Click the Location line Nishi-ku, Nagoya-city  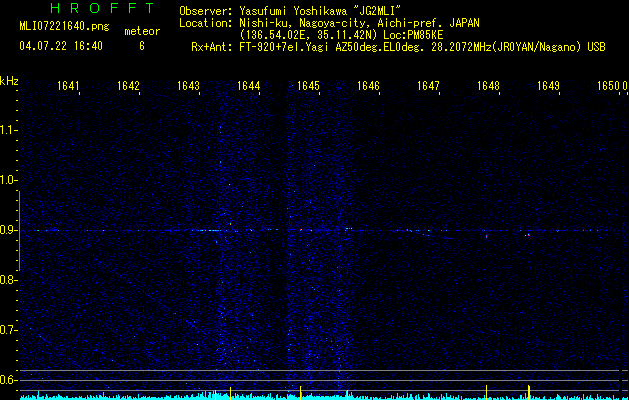coord(329,23)
